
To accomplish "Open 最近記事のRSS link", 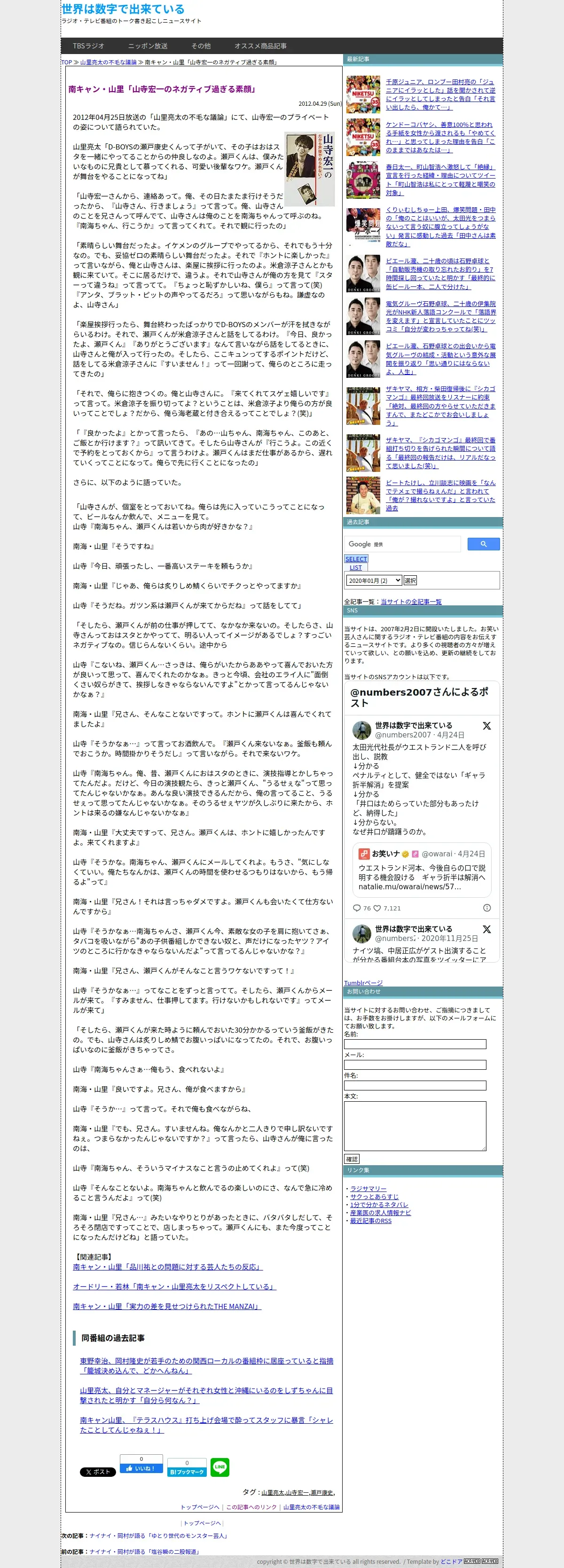I will 370,1221.
